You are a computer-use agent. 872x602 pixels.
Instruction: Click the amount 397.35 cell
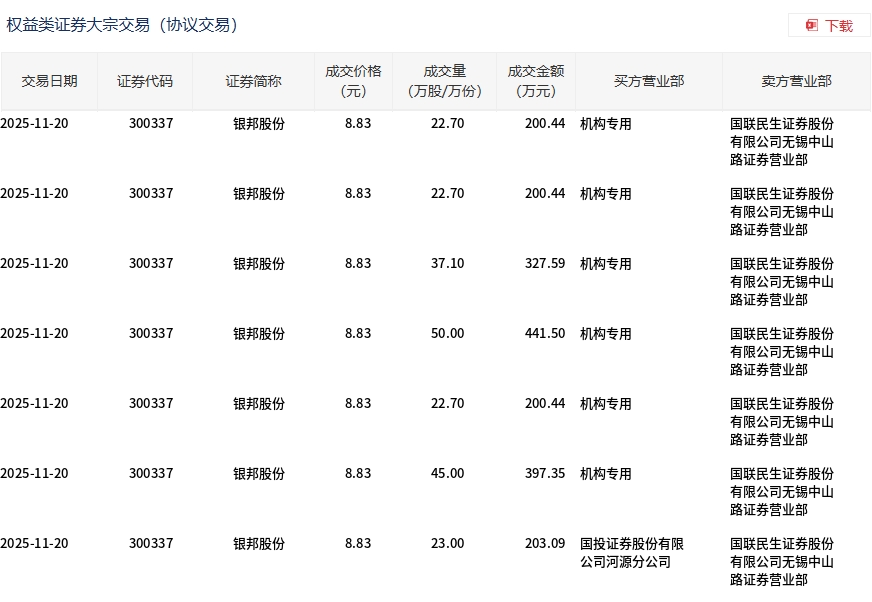pyautogui.click(x=545, y=473)
